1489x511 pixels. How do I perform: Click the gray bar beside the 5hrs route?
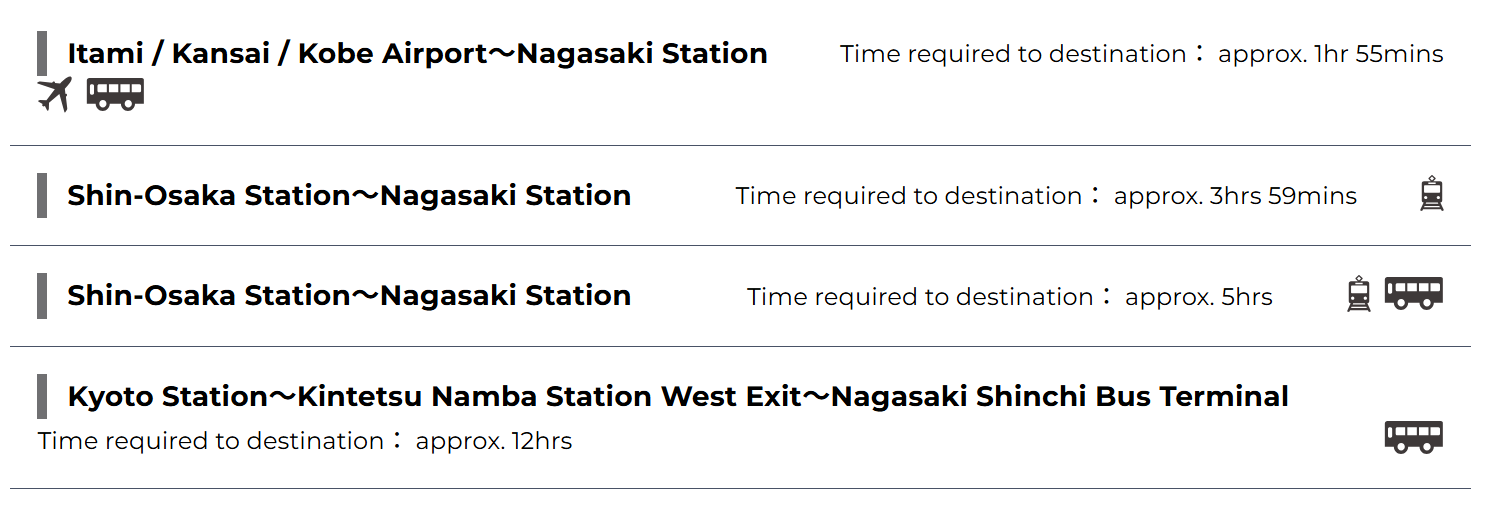click(42, 295)
